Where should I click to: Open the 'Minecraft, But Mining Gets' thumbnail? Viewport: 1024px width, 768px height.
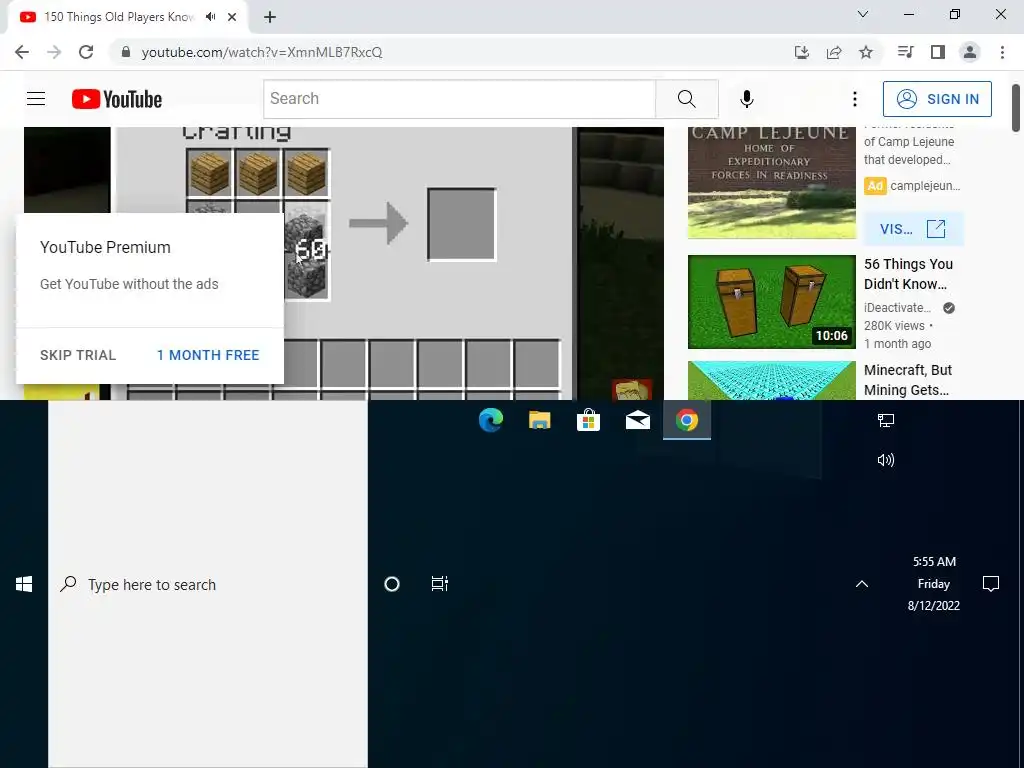click(x=771, y=380)
